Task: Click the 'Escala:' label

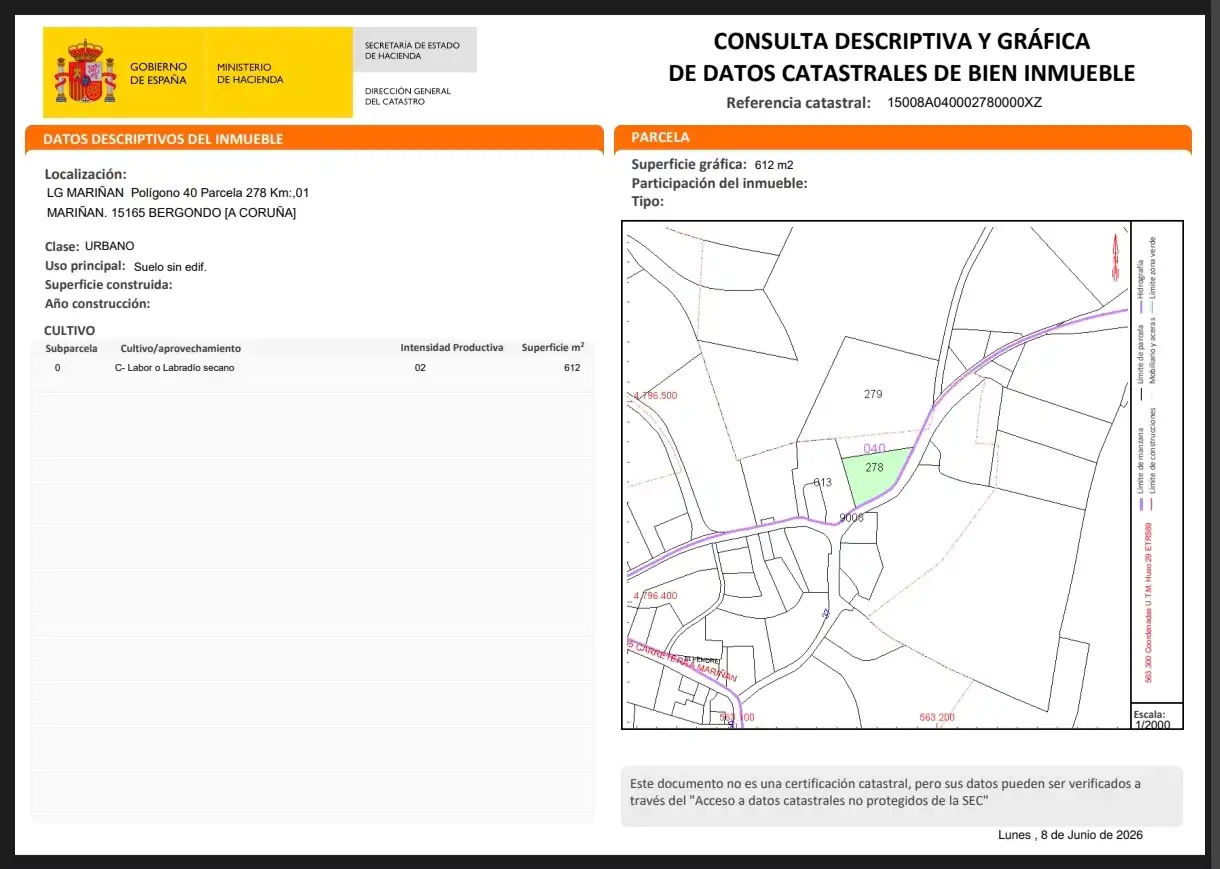Action: (1151, 714)
